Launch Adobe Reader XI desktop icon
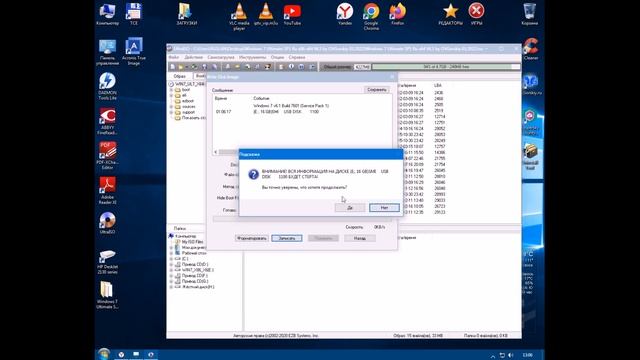This screenshot has width=640, height=360. [107, 191]
